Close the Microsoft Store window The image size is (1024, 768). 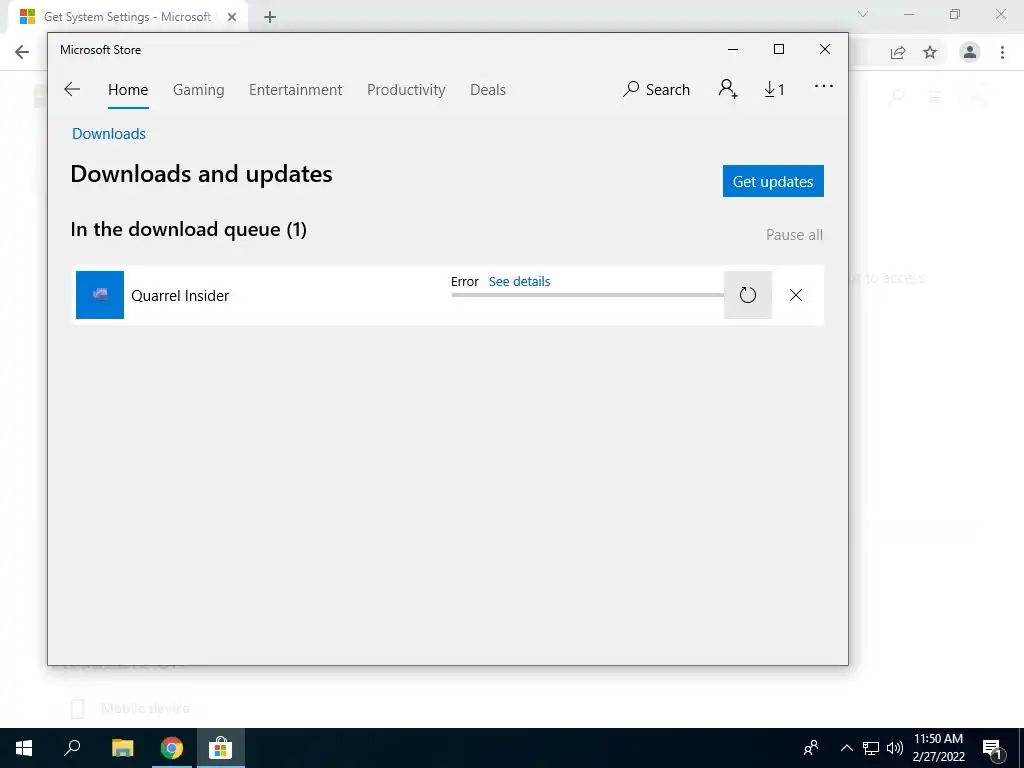[x=825, y=49]
